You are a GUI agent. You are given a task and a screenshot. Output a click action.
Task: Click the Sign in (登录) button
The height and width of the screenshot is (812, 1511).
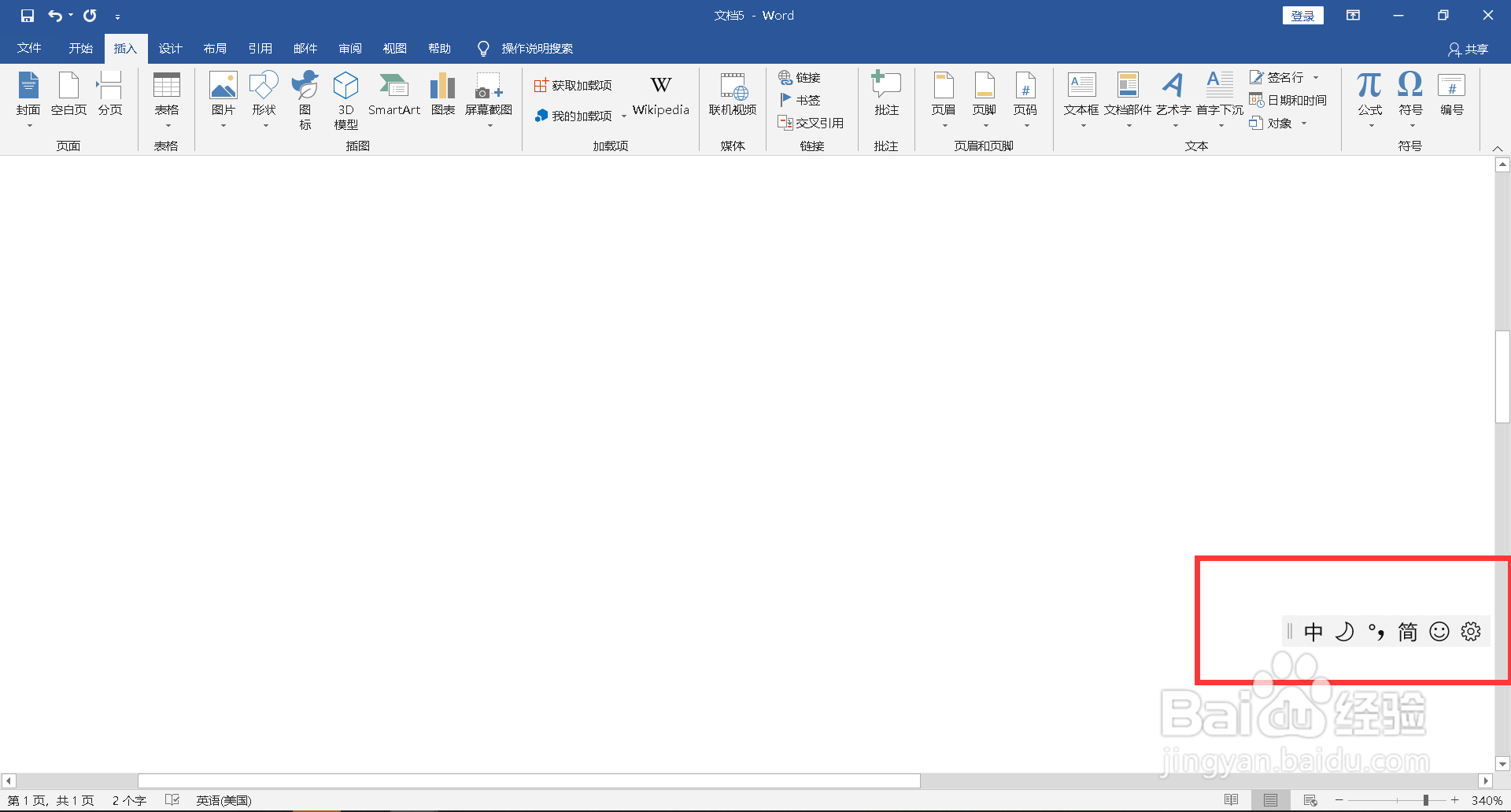click(x=1303, y=16)
